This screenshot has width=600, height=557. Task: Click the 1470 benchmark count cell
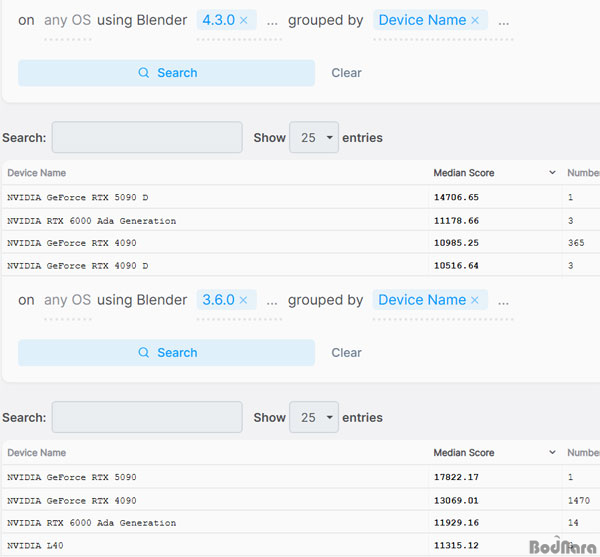tap(579, 501)
